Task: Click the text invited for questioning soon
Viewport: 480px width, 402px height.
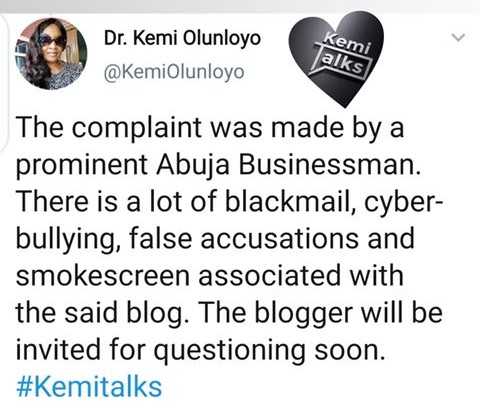Action: 199,350
